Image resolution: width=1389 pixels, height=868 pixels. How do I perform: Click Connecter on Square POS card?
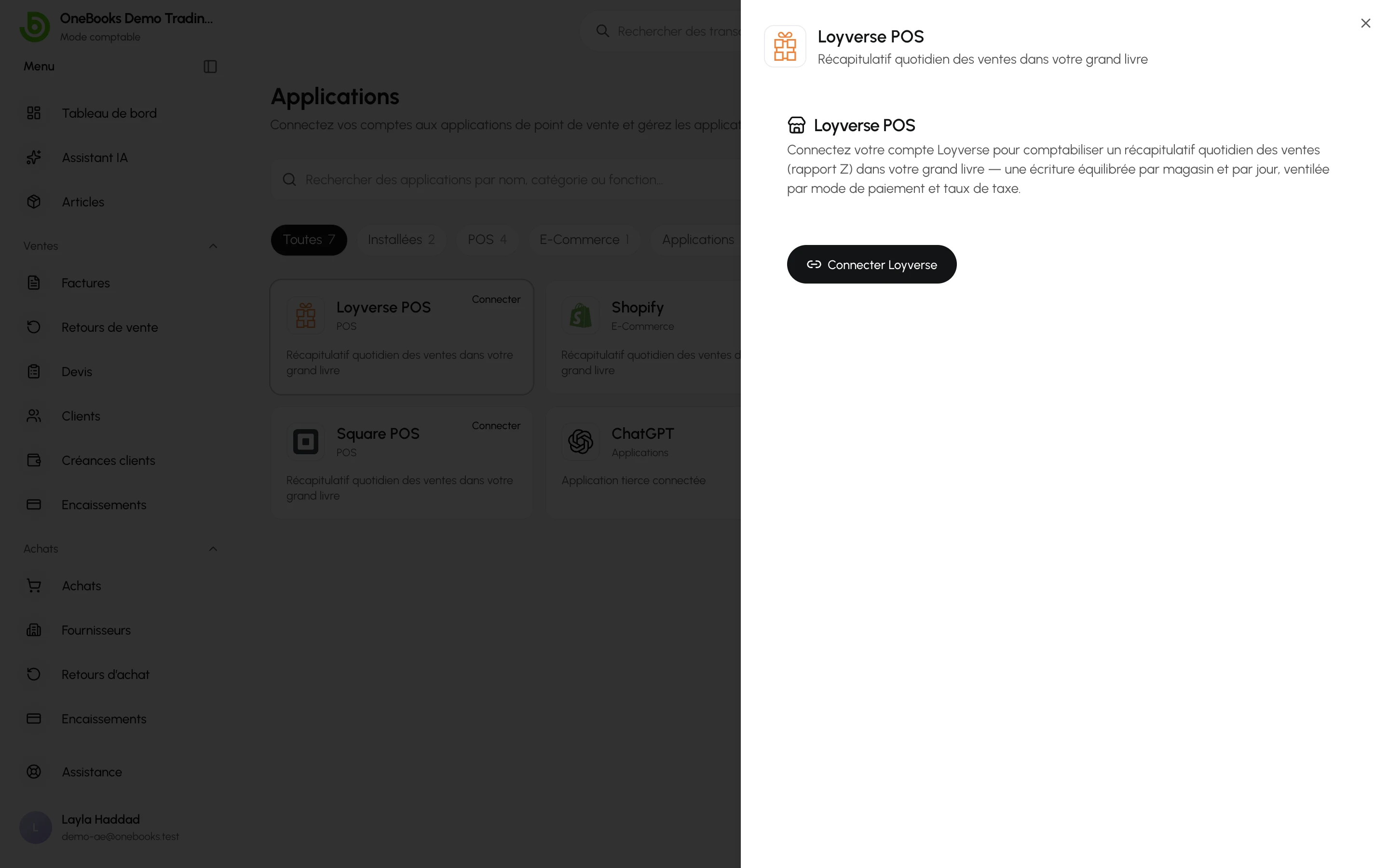pos(496,425)
